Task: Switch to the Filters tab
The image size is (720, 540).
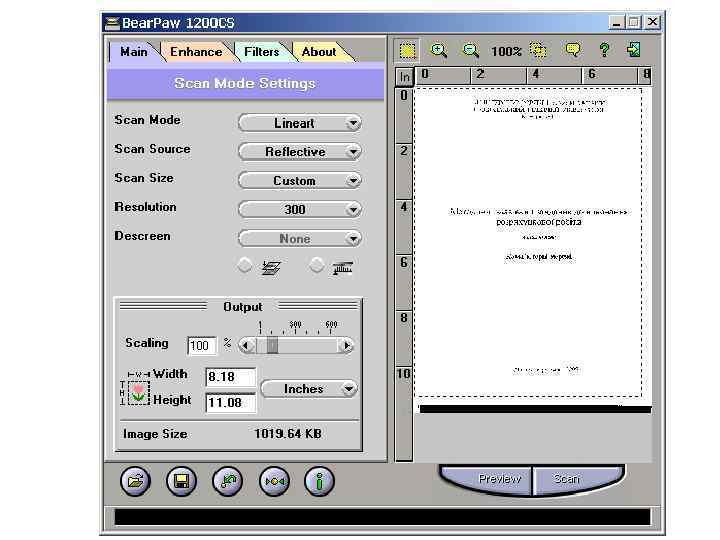Action: coord(261,51)
